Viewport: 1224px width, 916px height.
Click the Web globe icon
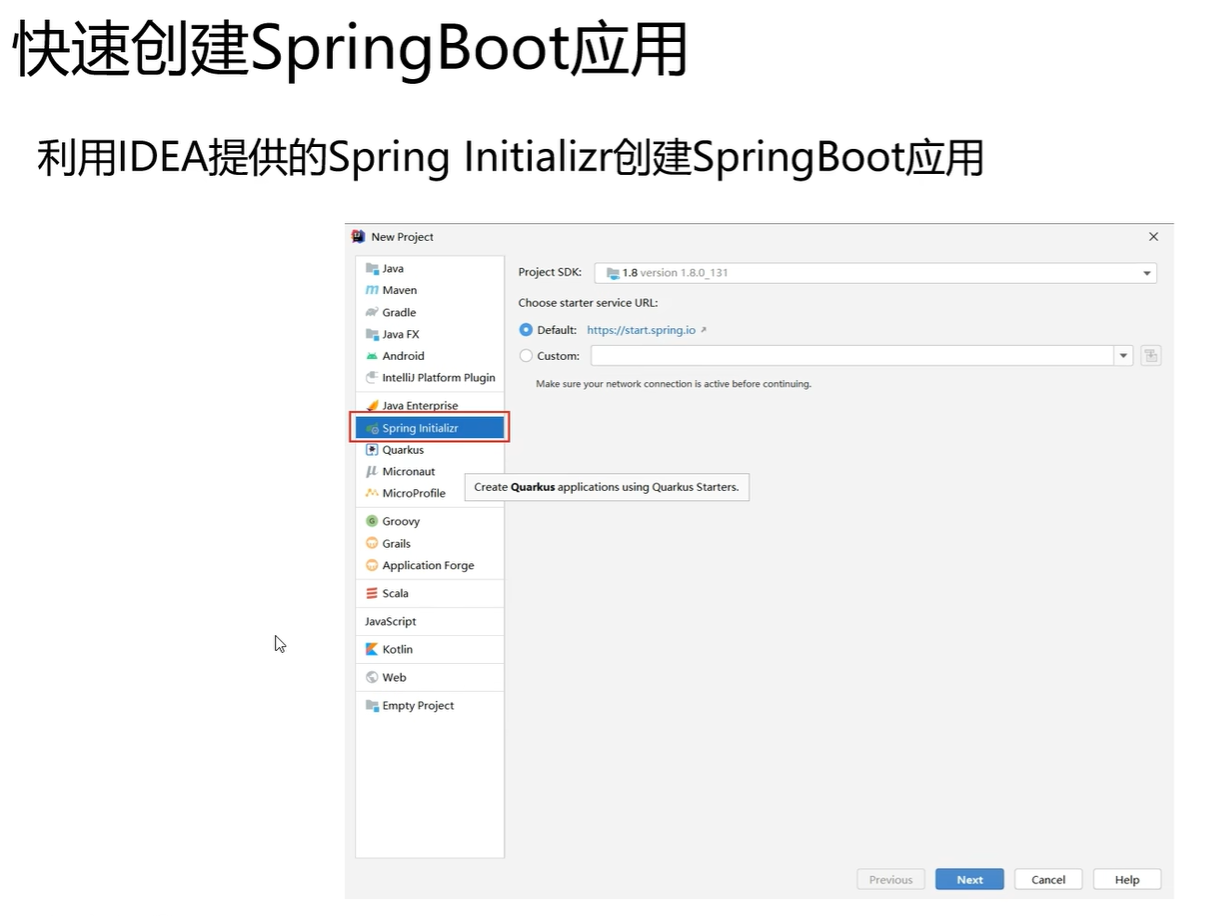[x=372, y=677]
